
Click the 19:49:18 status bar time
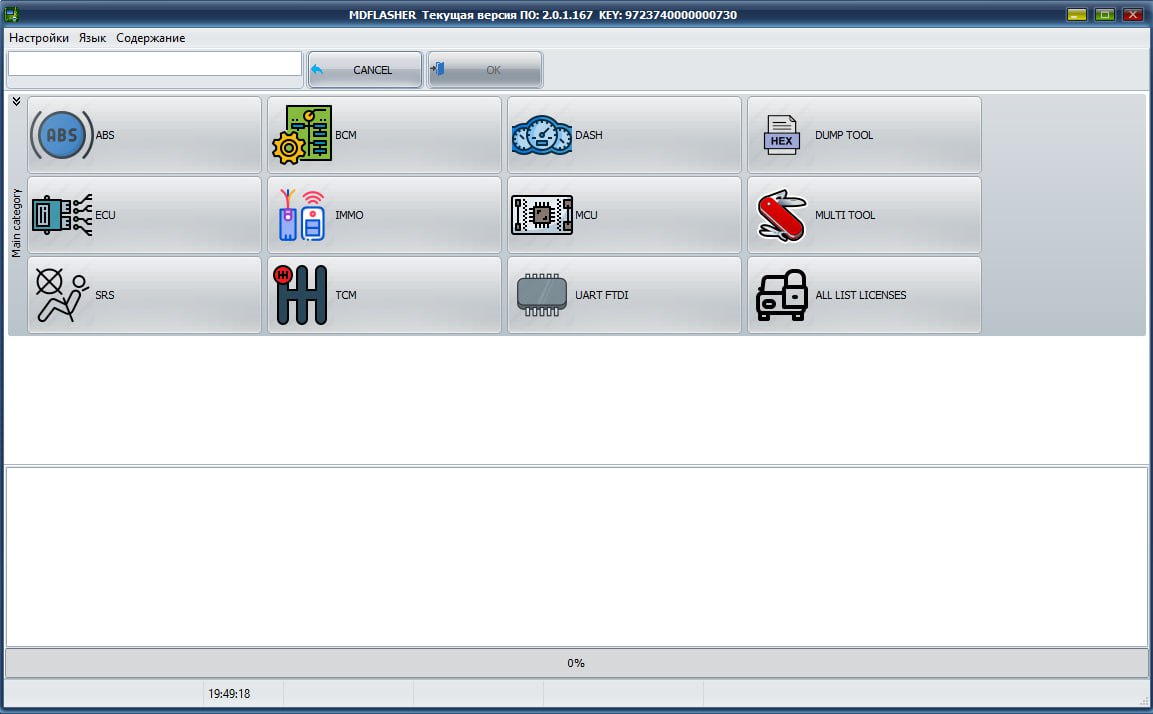(229, 693)
